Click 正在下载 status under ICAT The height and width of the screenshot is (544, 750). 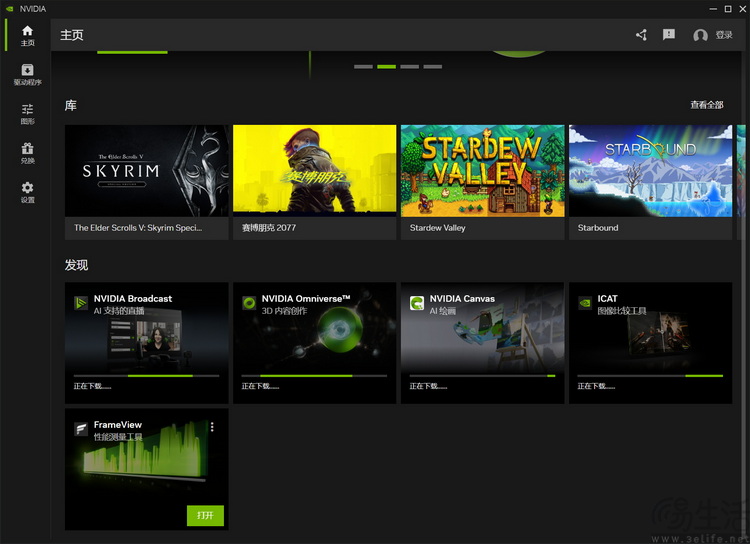(596, 386)
